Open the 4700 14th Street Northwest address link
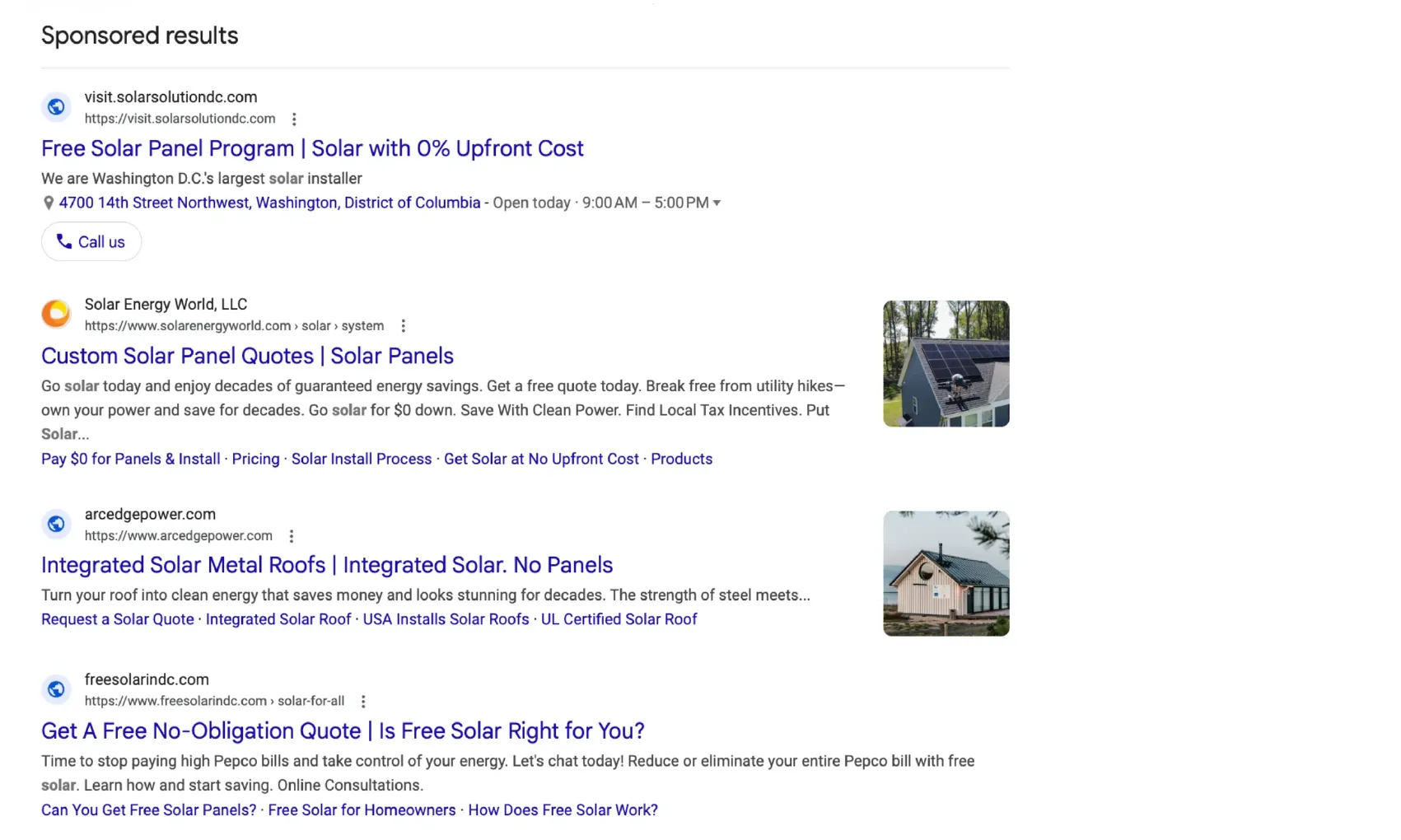This screenshot has height=840, width=1401. tap(269, 203)
